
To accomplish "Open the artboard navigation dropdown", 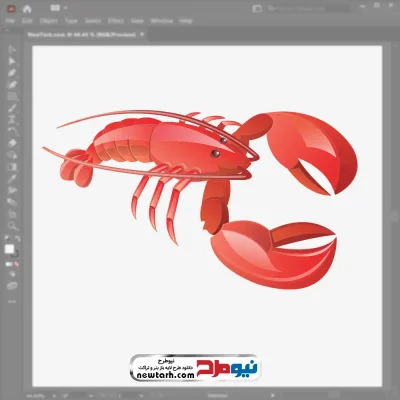I will (142, 396).
